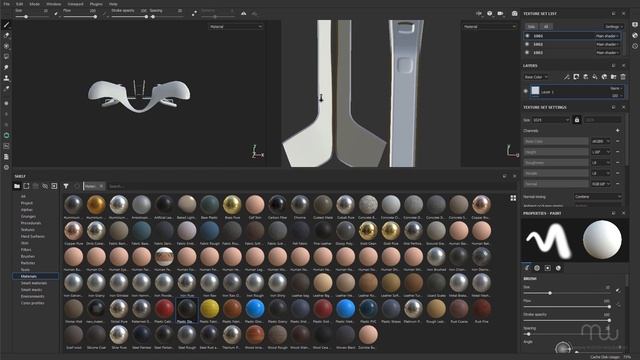Screen dimensions: 640x360
Task: Select the Eraser tool
Action: (x=6, y=36)
